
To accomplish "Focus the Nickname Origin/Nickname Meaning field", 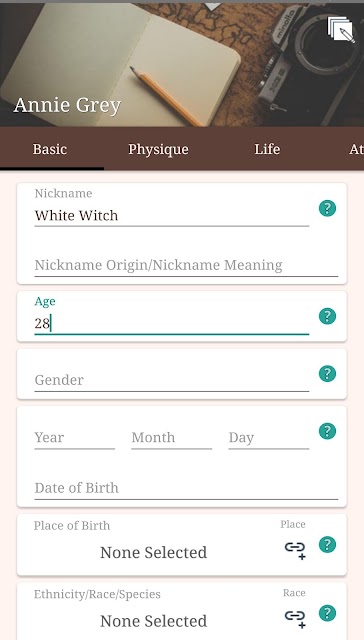I will 186,265.
